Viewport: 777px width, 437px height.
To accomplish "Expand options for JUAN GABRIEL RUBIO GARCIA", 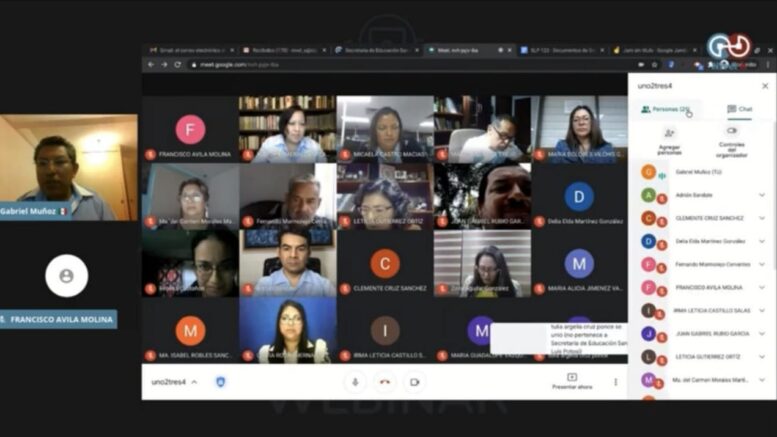I will coord(762,334).
